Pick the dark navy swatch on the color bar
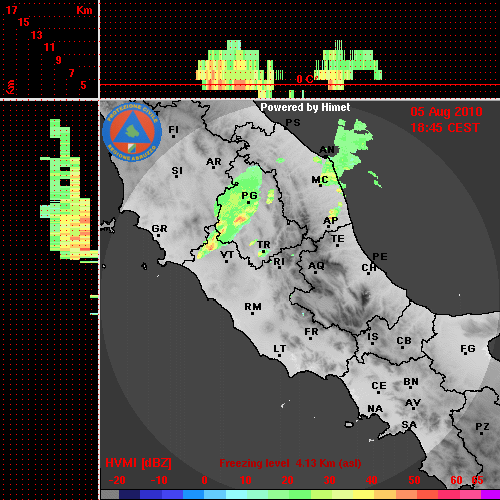The image size is (500, 500). pos(129,495)
